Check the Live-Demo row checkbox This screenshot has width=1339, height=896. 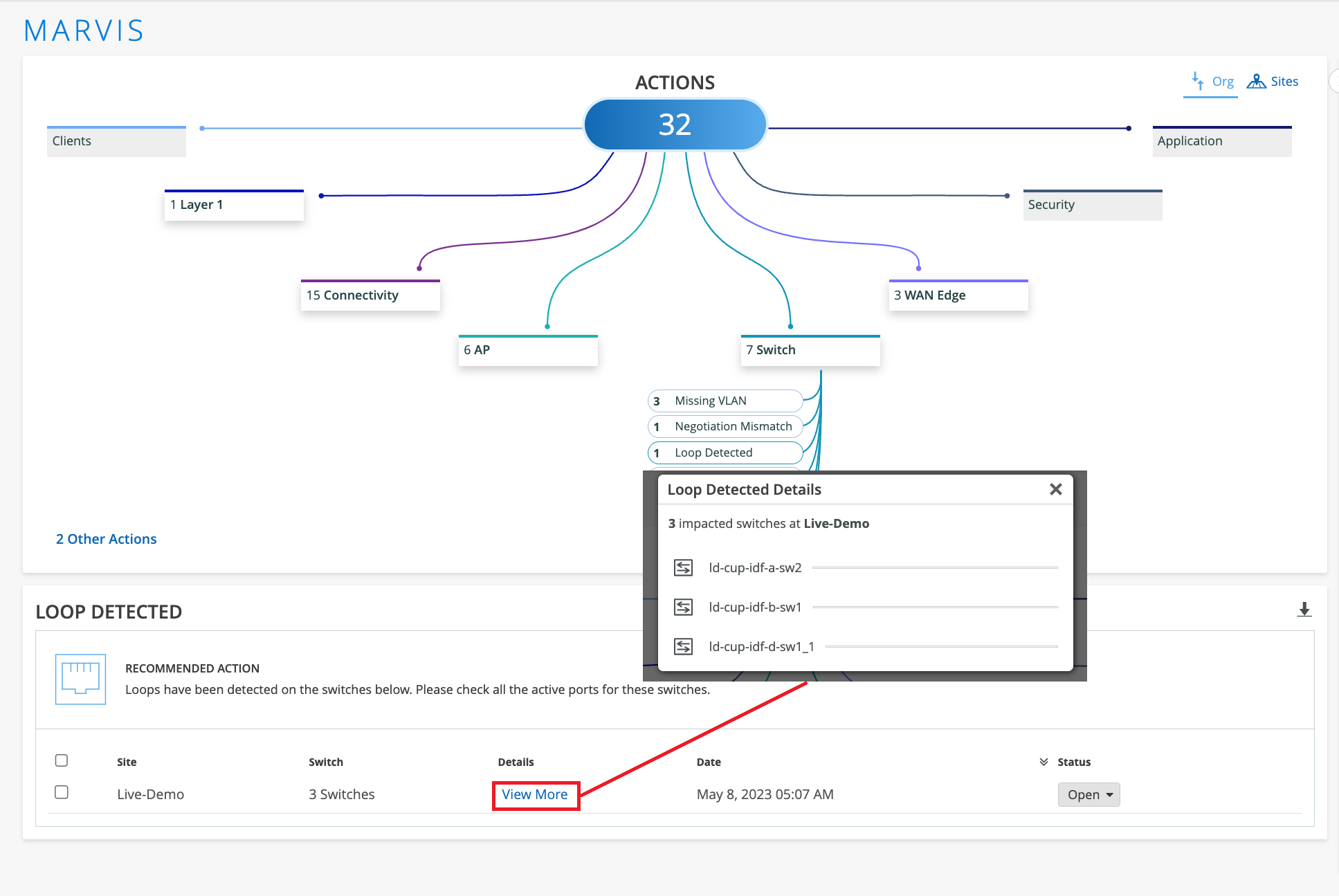pyautogui.click(x=62, y=792)
